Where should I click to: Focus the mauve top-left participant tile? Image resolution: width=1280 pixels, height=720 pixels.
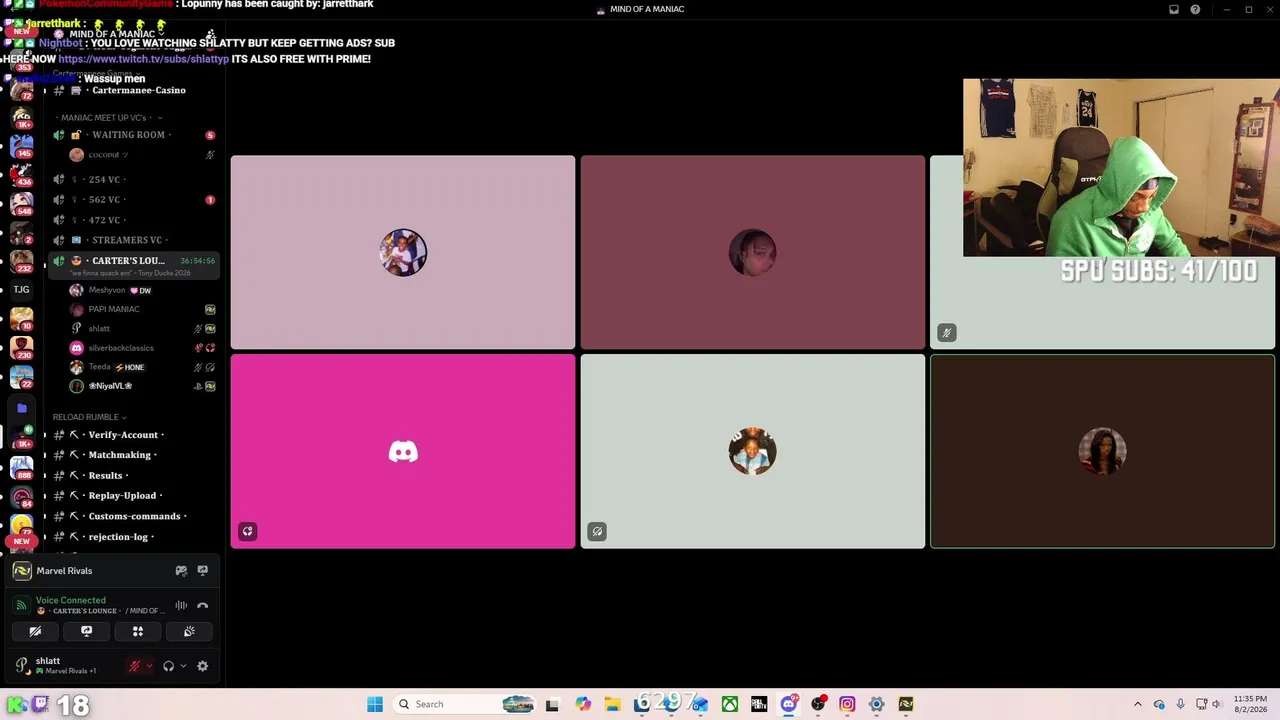click(x=403, y=252)
